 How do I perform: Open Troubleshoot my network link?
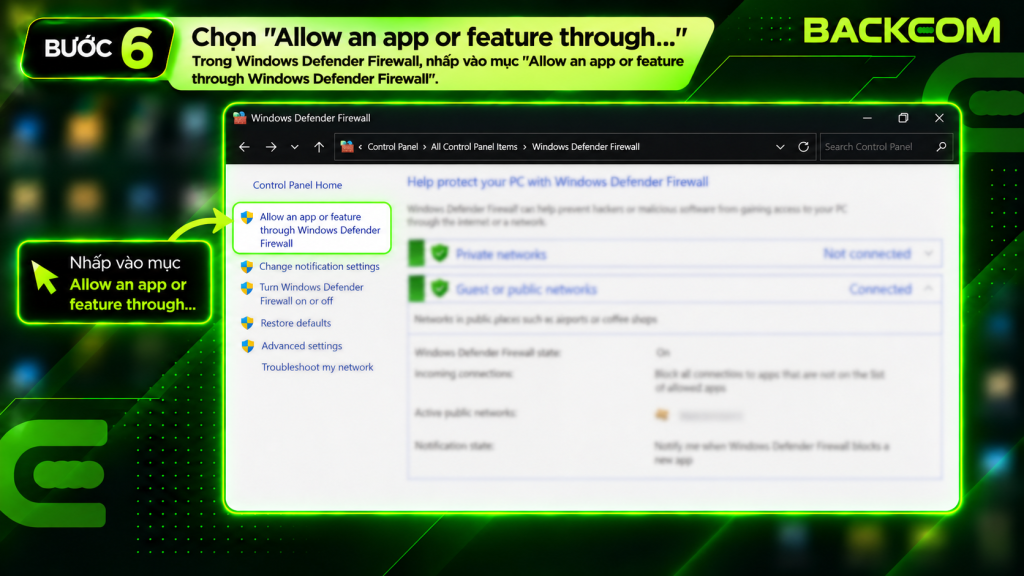point(317,367)
